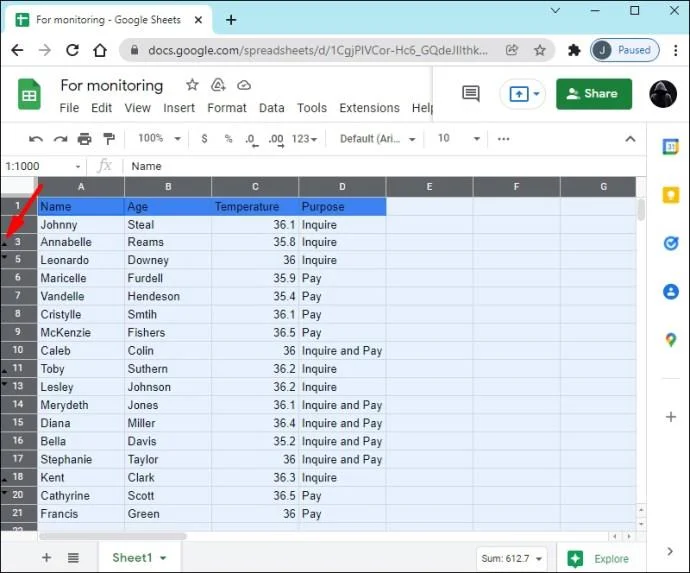Open the Edit menu
The height and width of the screenshot is (573, 690).
click(x=101, y=108)
